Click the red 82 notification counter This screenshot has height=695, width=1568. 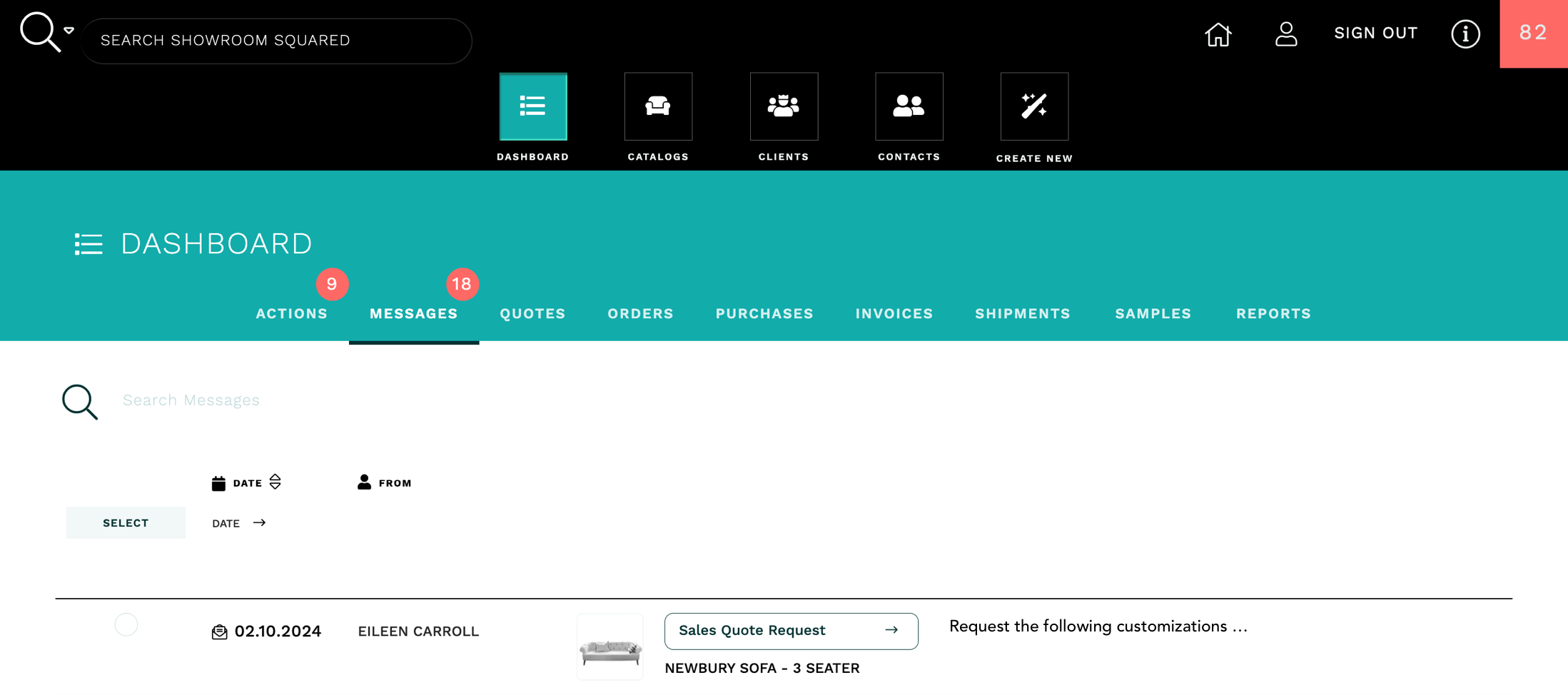[1533, 34]
